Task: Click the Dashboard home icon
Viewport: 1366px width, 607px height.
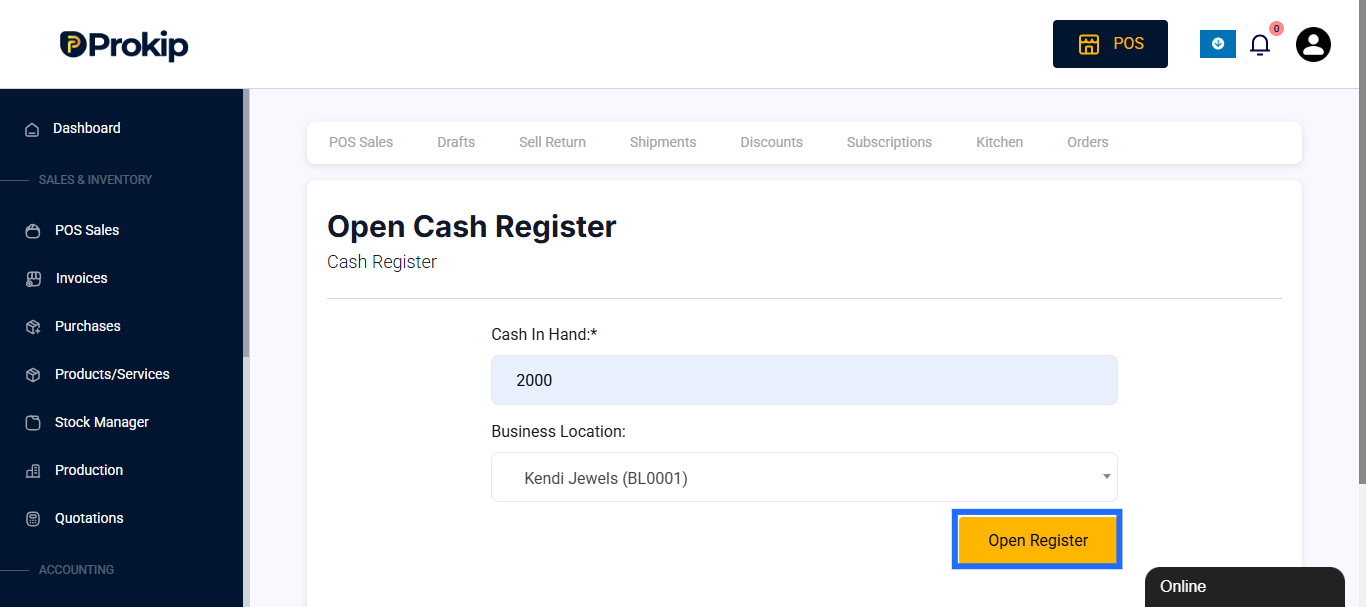Action: pyautogui.click(x=32, y=129)
